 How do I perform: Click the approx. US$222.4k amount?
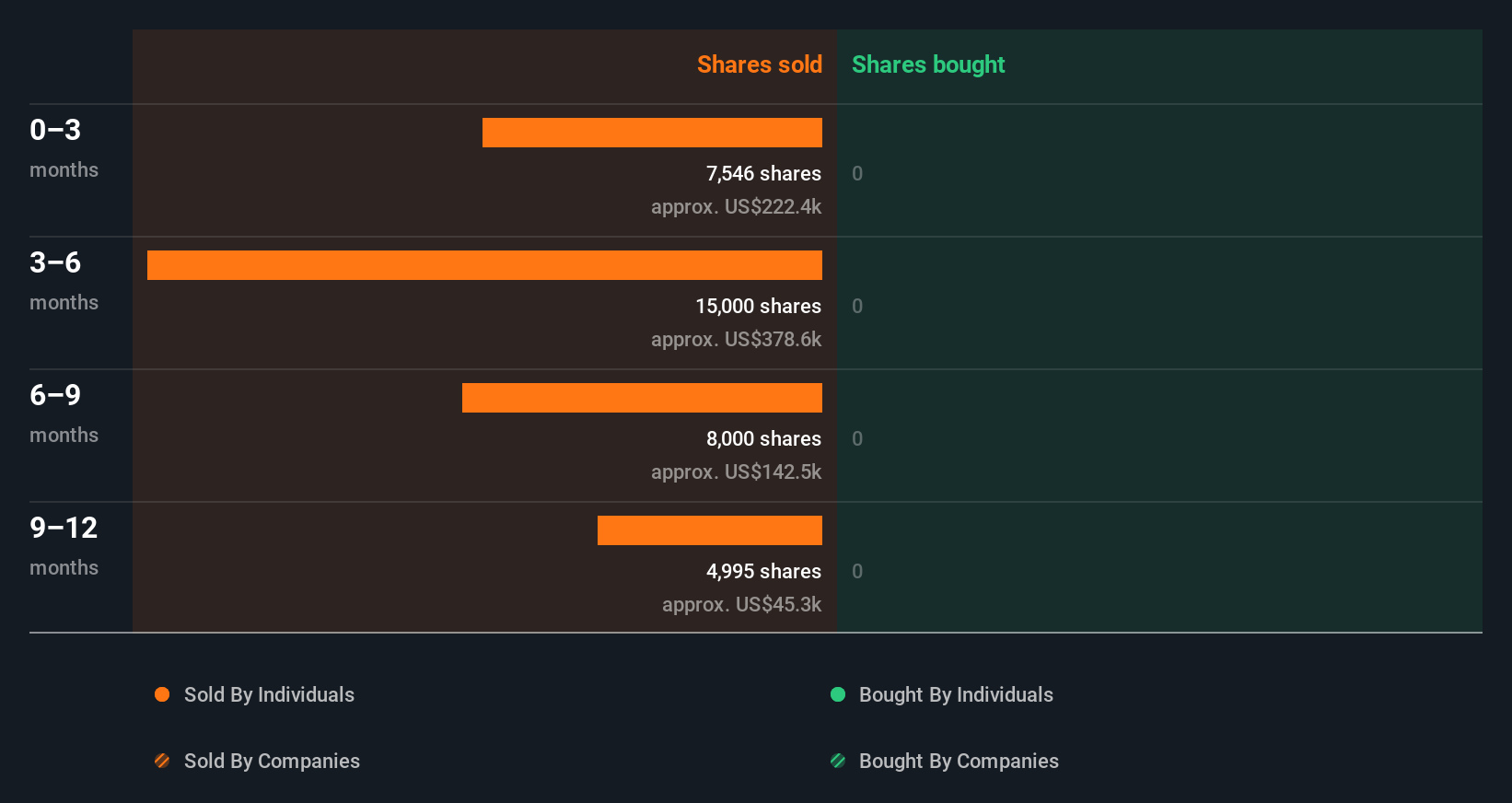736,206
